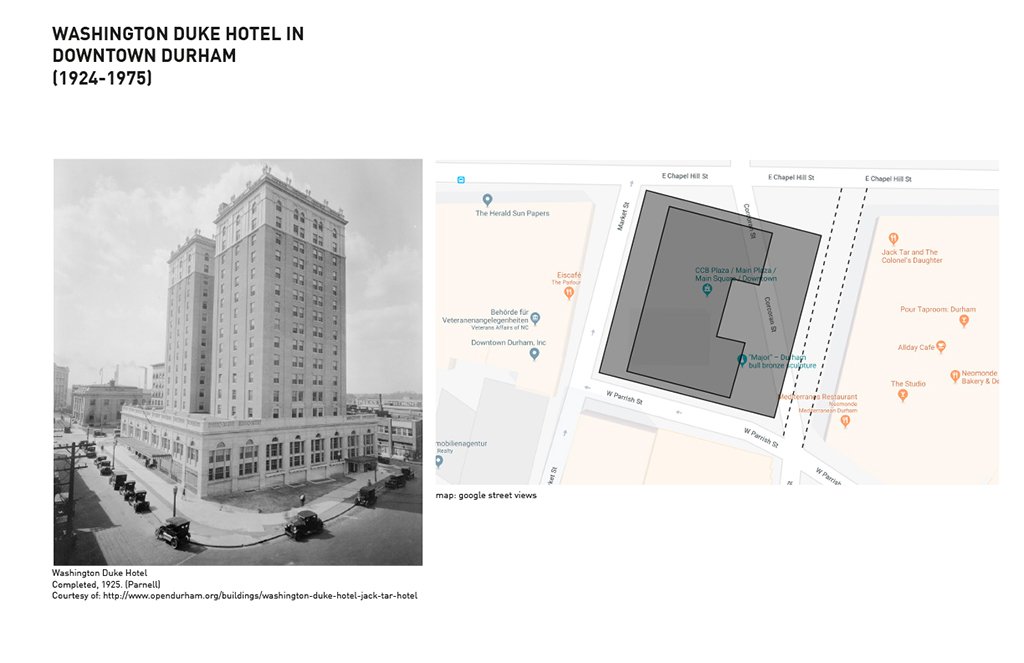Click the Jack Tar restaurant pin

[x=893, y=239]
